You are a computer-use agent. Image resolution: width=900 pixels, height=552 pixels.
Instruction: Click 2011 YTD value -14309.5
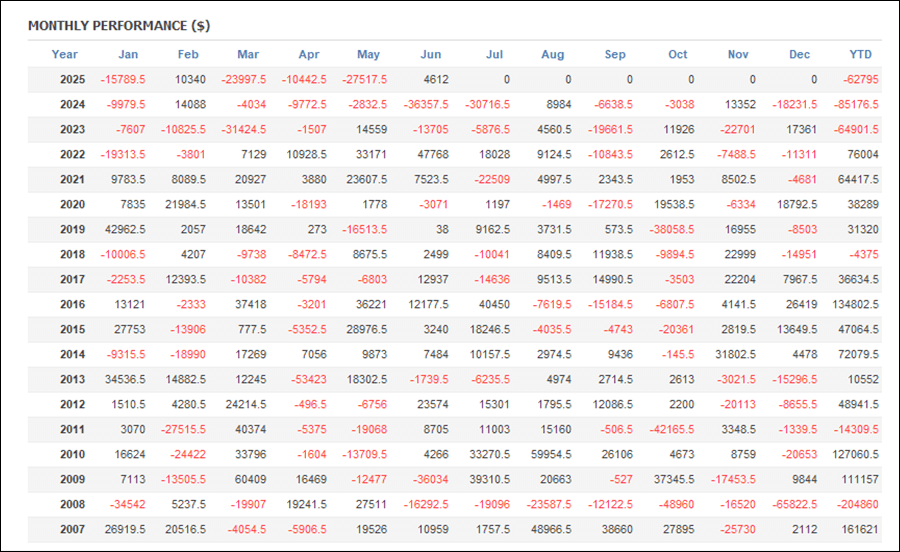pyautogui.click(x=856, y=429)
